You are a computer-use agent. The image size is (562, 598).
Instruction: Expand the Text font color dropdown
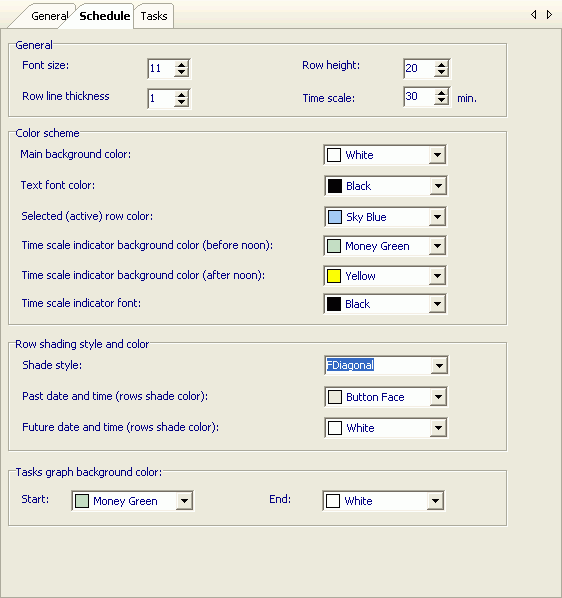click(x=438, y=186)
